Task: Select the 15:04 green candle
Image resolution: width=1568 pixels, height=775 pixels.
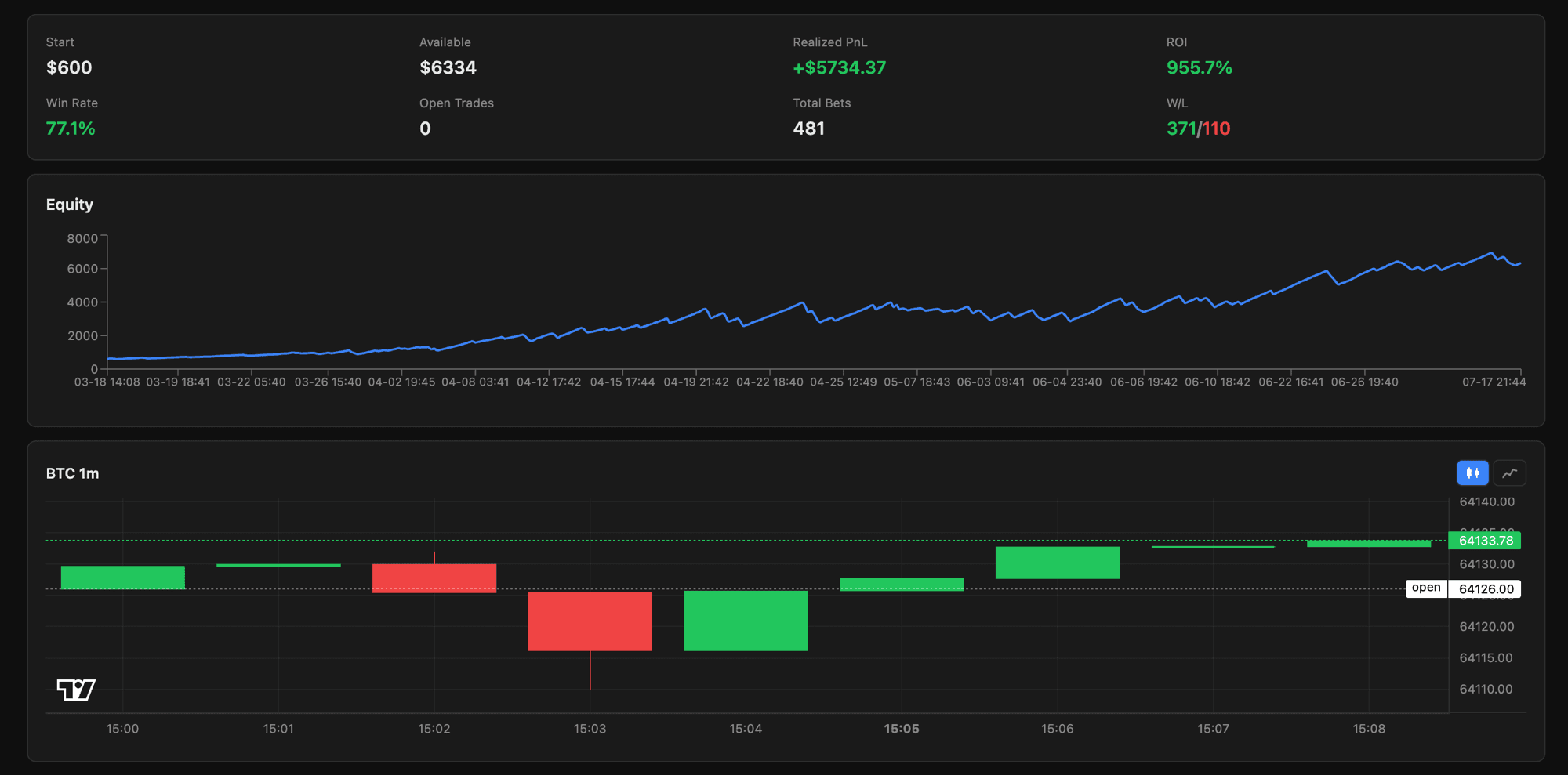Action: pos(746,621)
